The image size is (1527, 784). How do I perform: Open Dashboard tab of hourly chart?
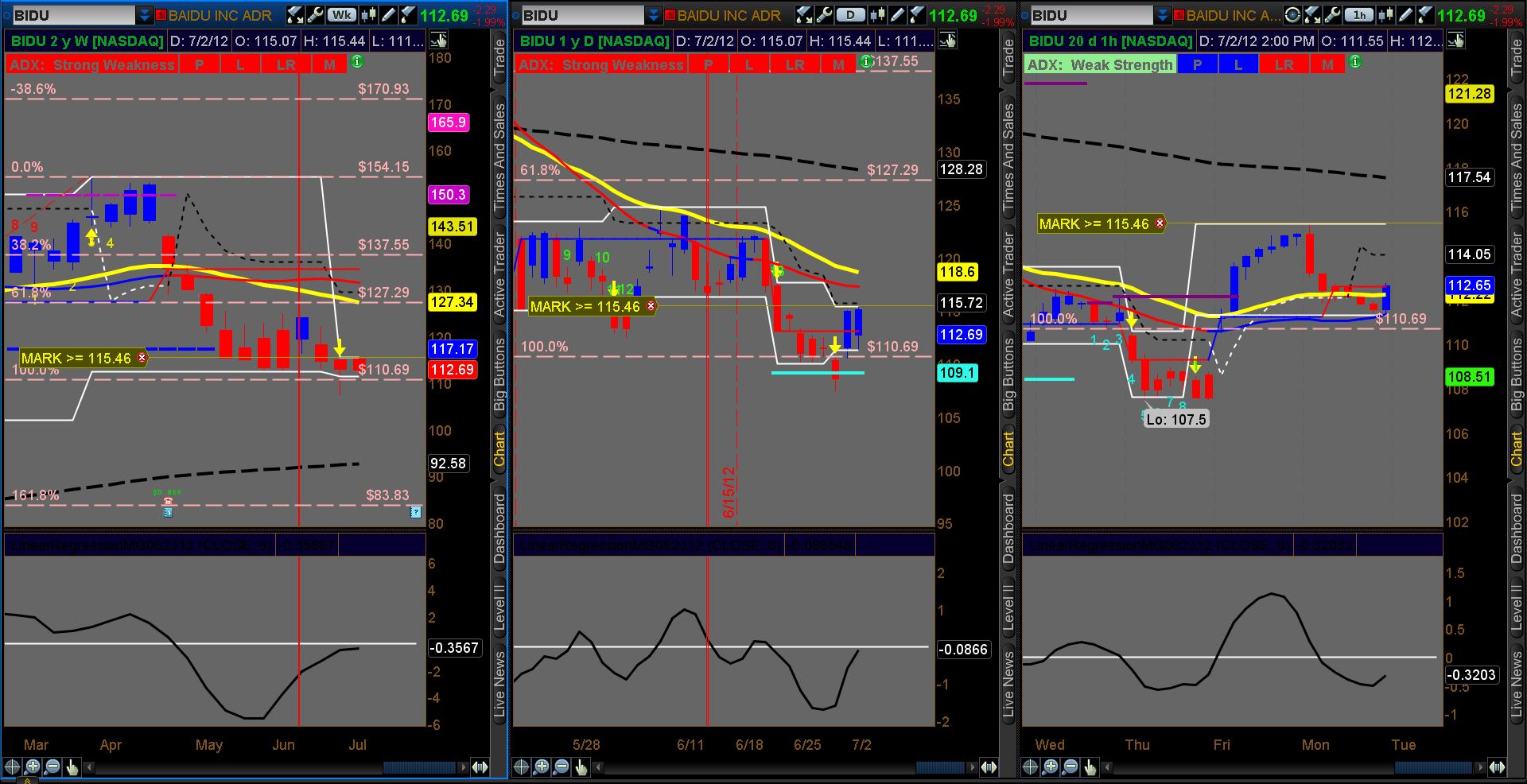[x=1517, y=529]
